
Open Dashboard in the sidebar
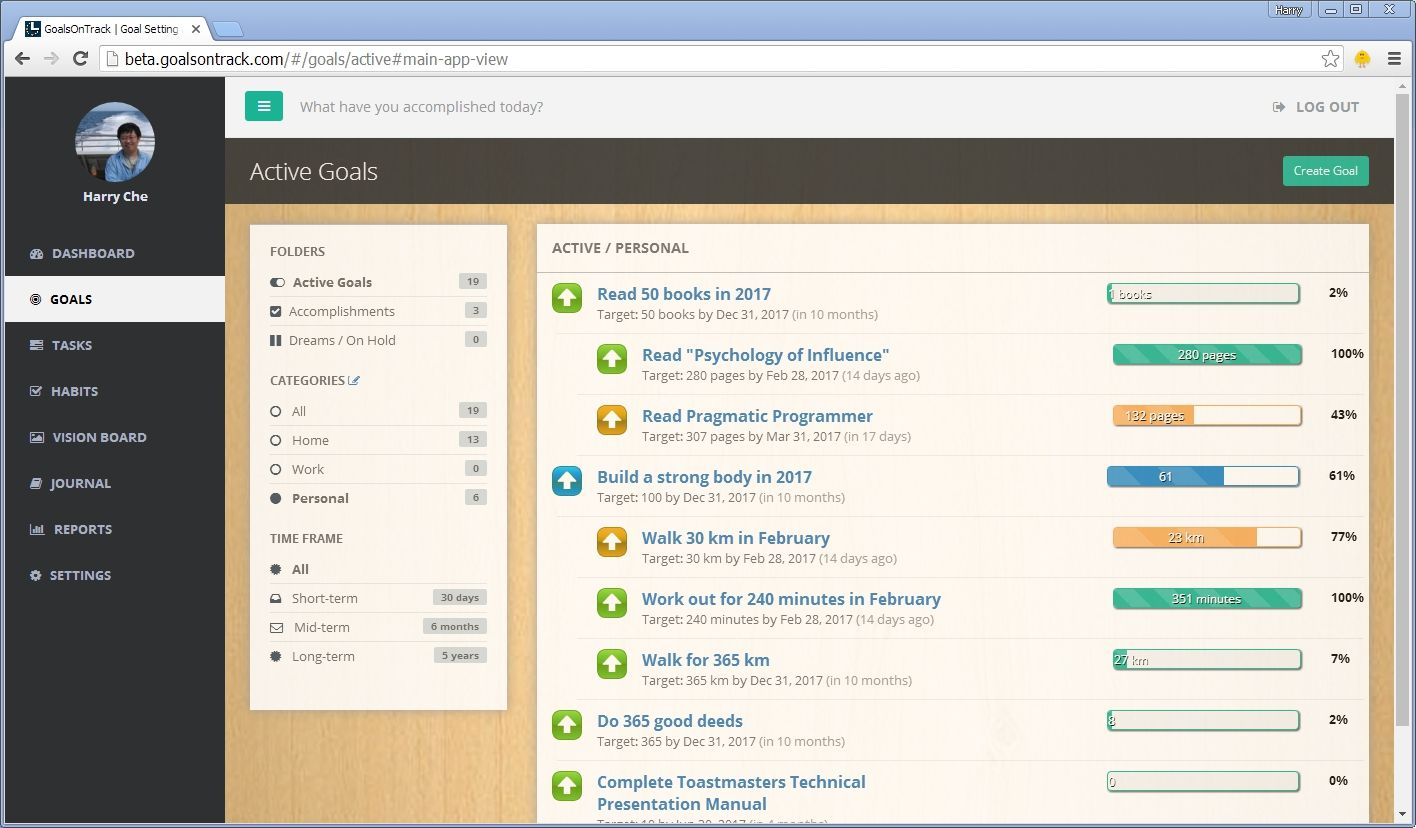93,253
